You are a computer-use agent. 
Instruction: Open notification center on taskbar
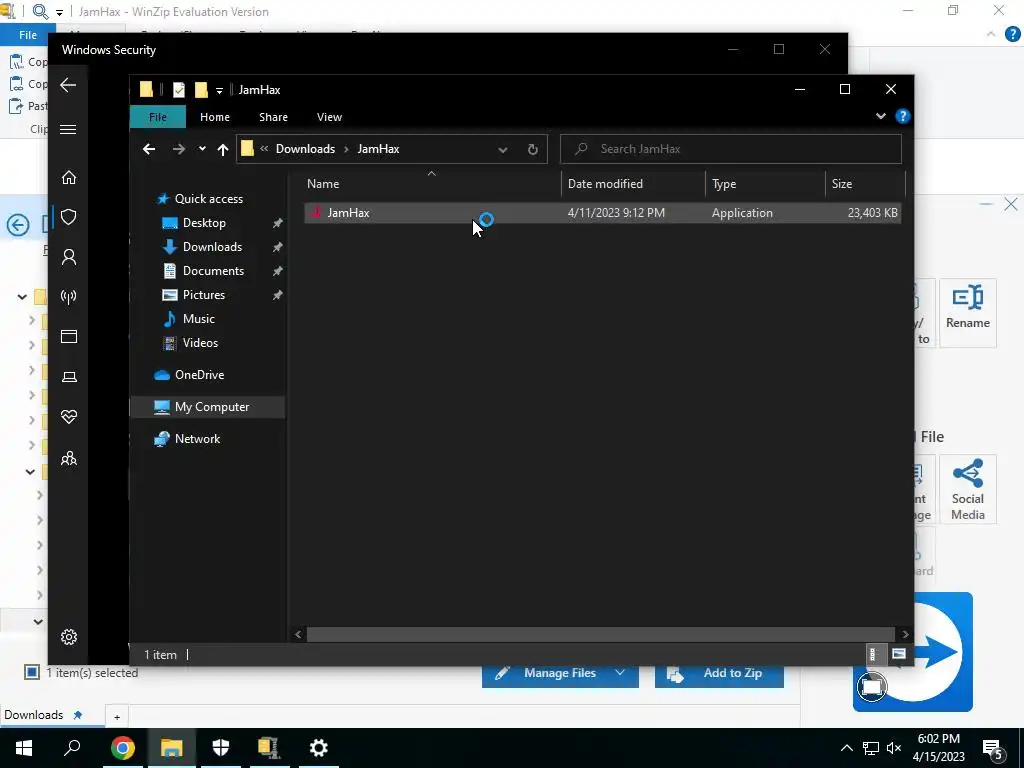coord(993,749)
